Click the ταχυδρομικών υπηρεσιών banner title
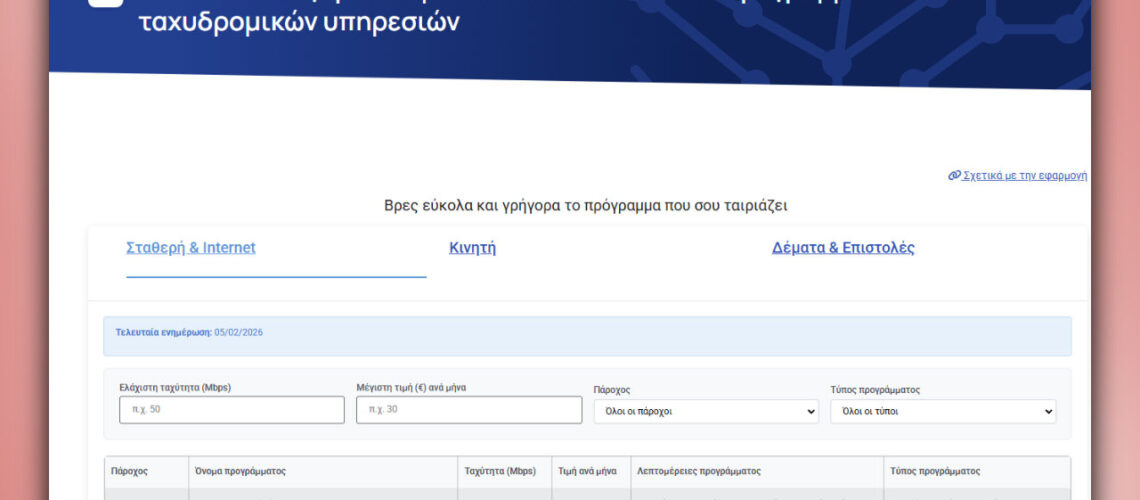 point(299,22)
